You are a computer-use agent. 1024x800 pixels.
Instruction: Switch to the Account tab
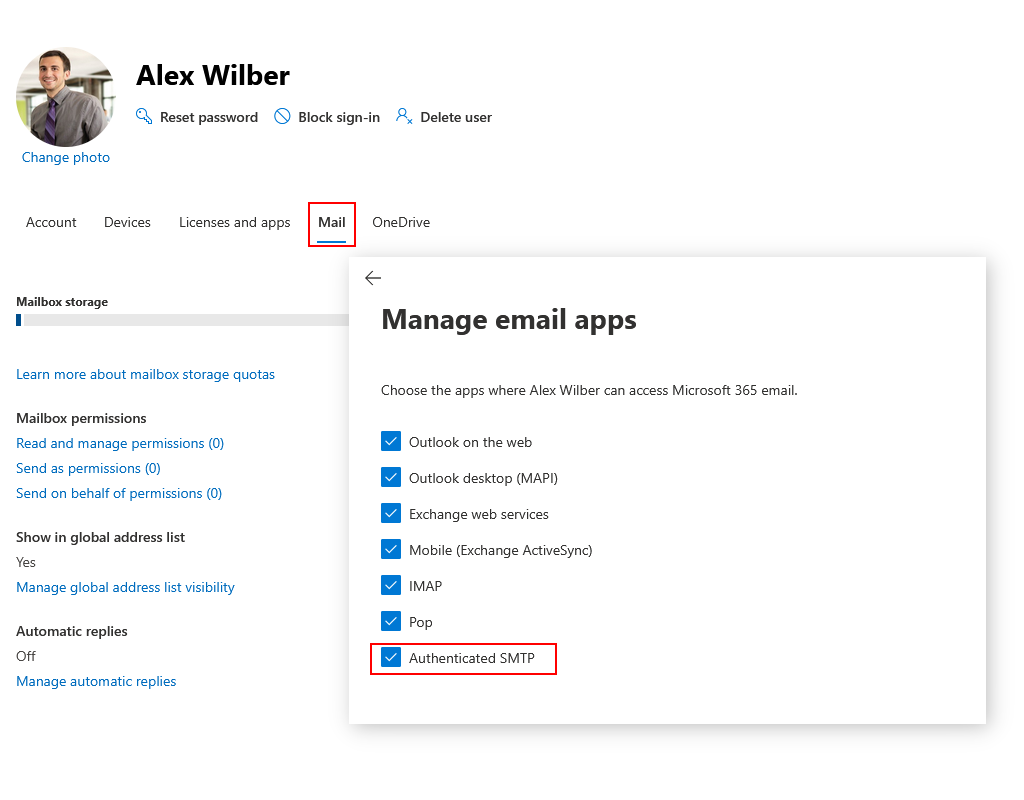51,222
